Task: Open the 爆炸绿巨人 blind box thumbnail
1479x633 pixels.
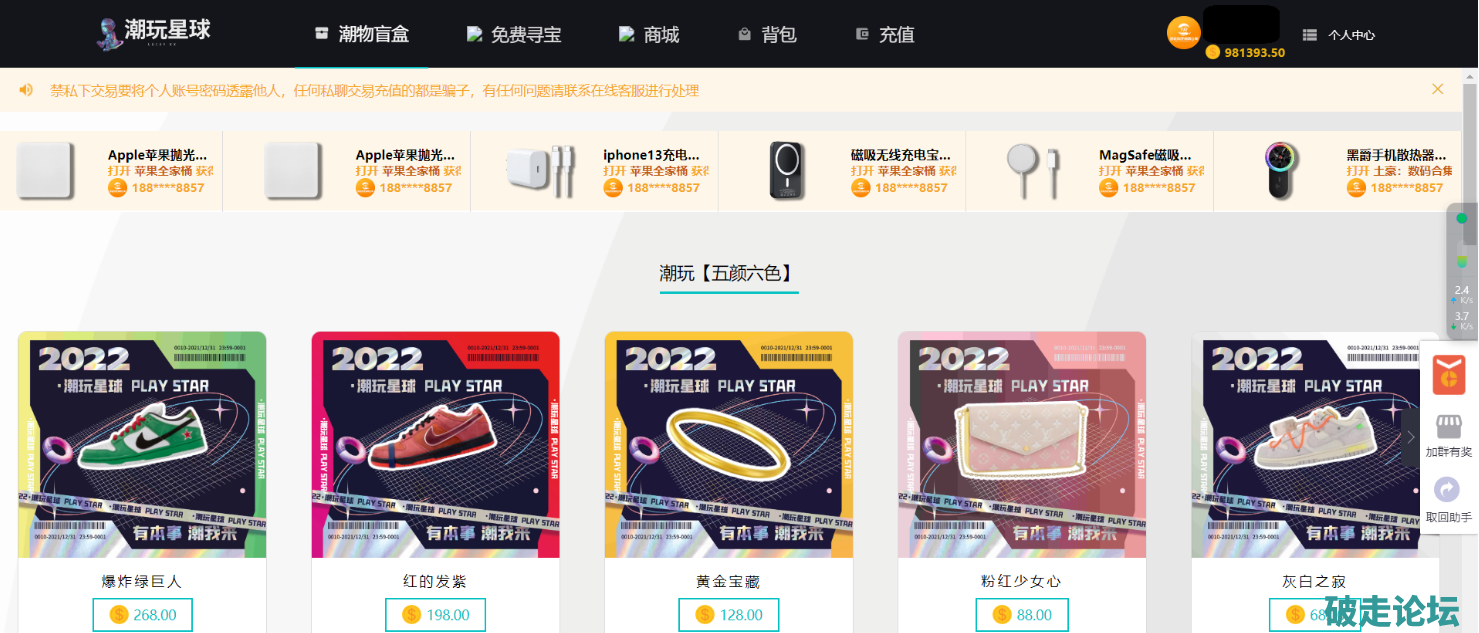Action: pos(142,445)
